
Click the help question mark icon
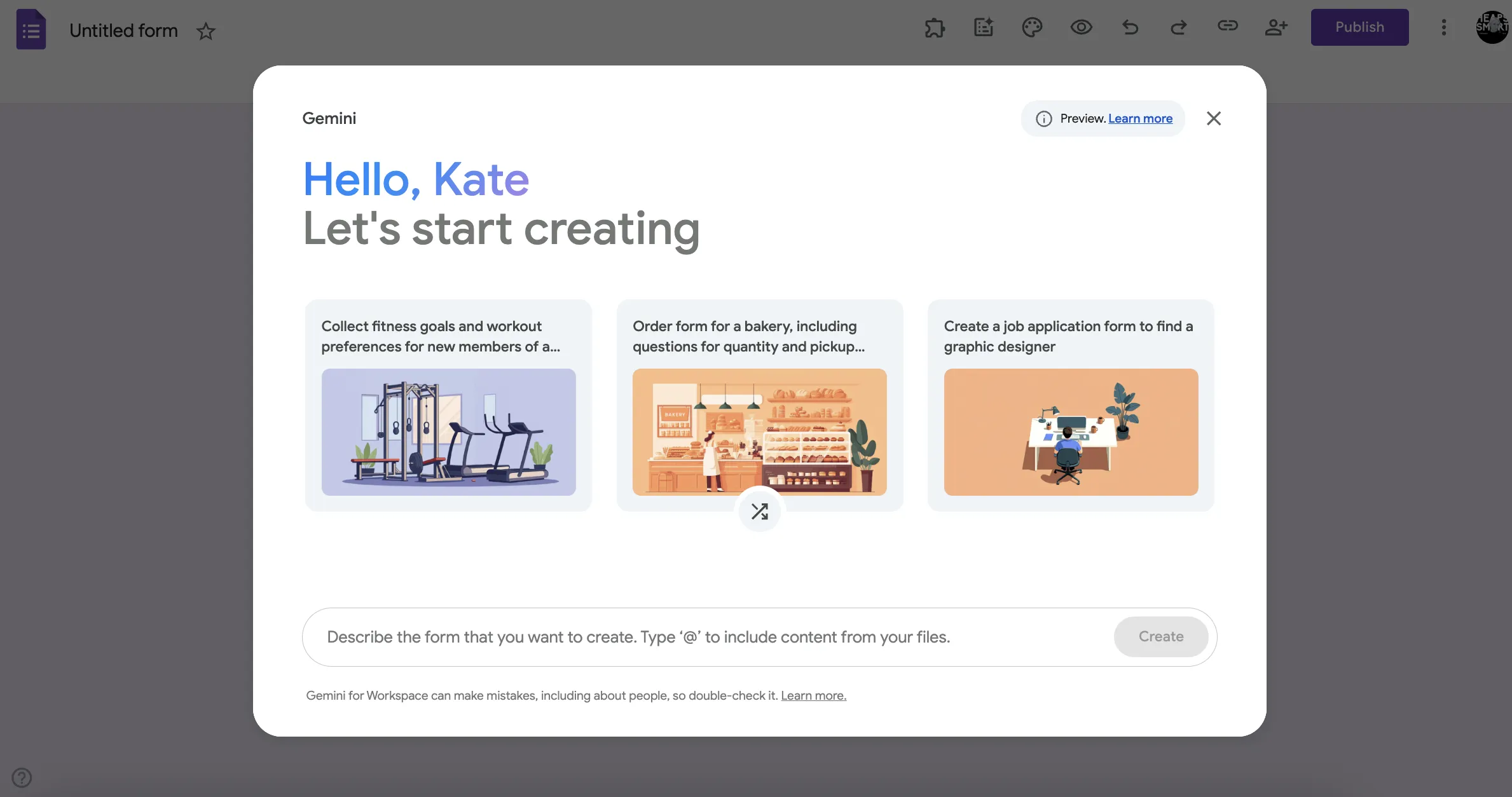[22, 777]
